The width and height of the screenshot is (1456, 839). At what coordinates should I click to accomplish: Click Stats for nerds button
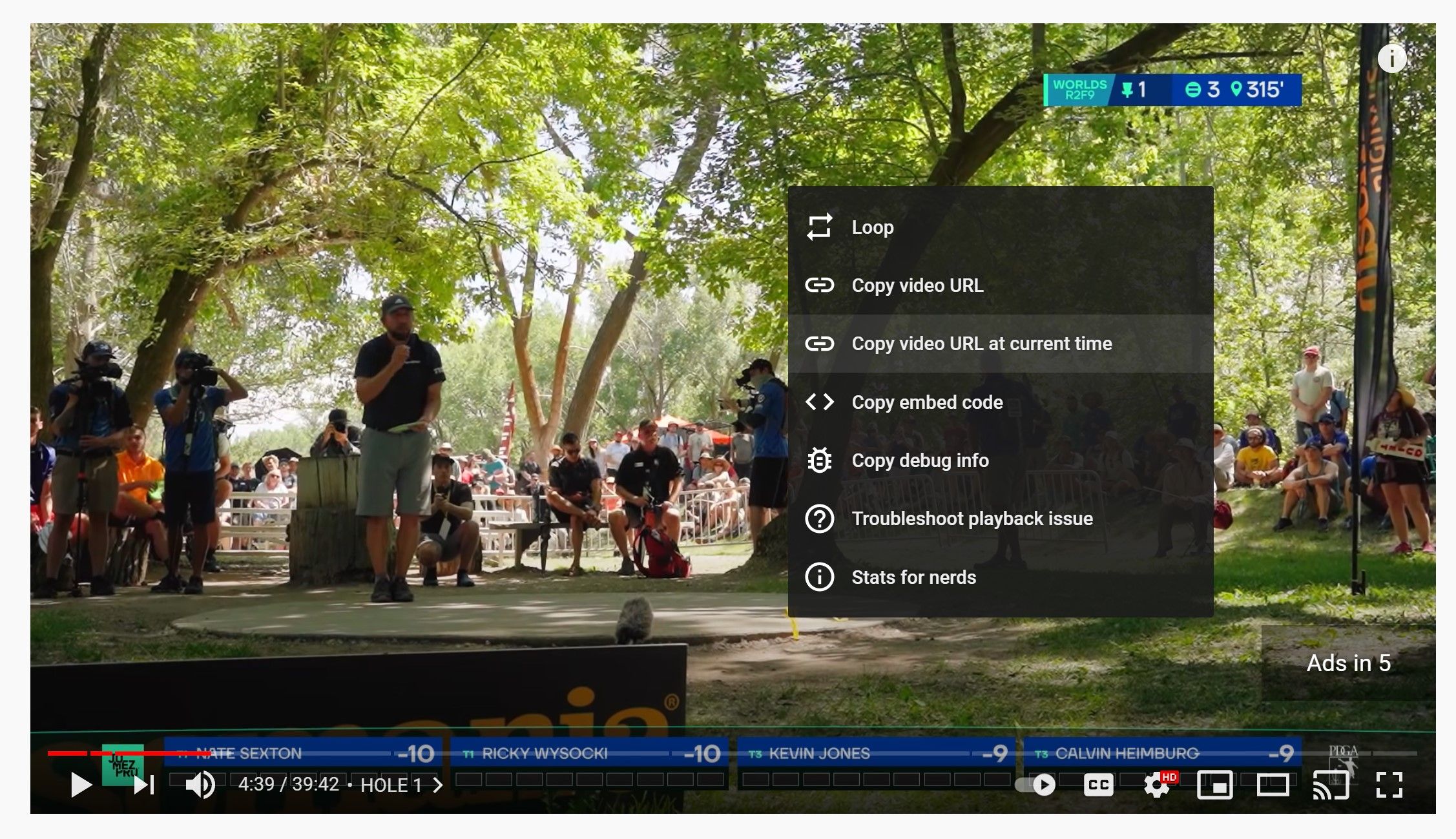tap(913, 577)
